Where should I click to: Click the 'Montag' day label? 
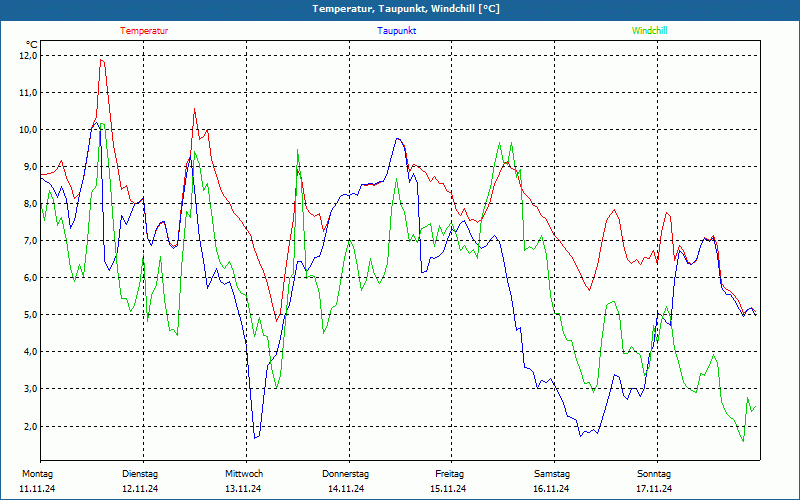click(37, 474)
